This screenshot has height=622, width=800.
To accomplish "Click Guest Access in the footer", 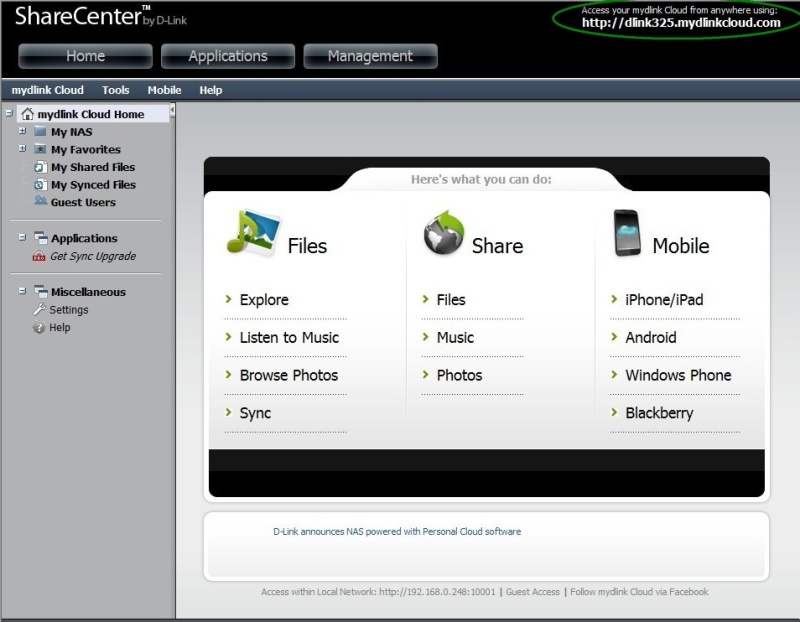I will click(533, 592).
